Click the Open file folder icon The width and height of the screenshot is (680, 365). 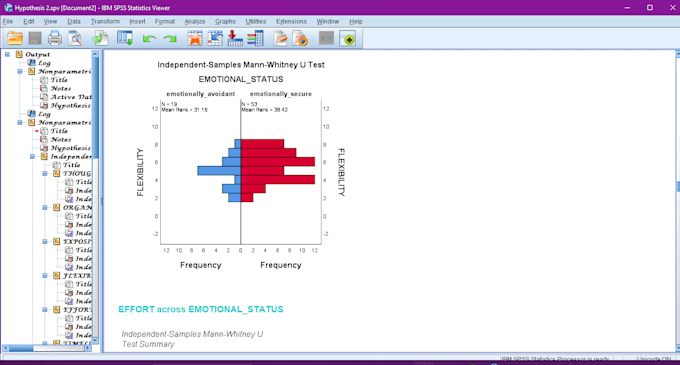coord(15,39)
